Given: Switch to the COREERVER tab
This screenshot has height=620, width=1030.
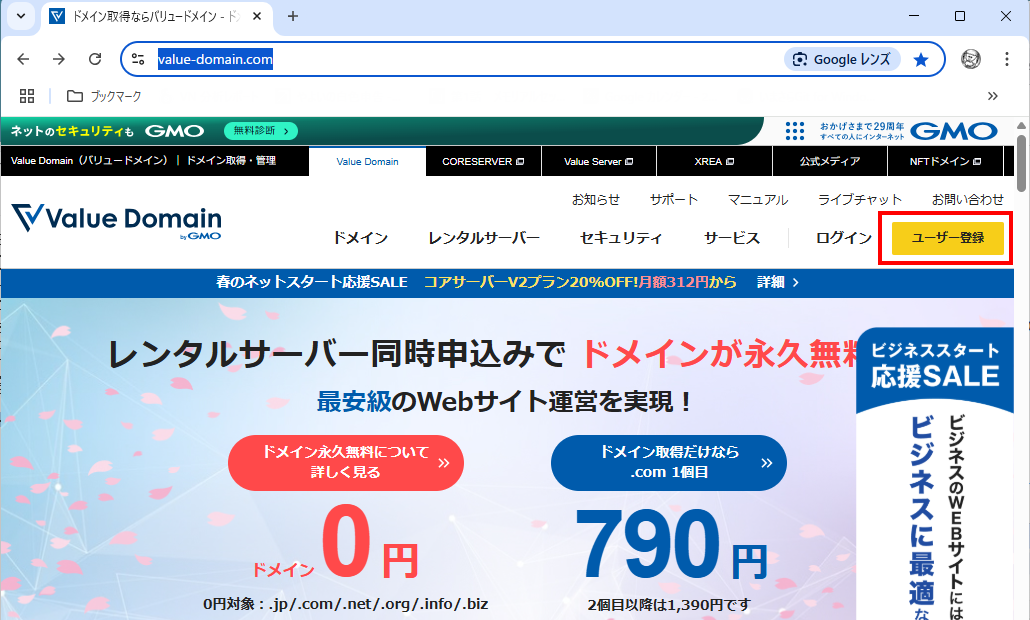Looking at the screenshot, I should point(483,161).
